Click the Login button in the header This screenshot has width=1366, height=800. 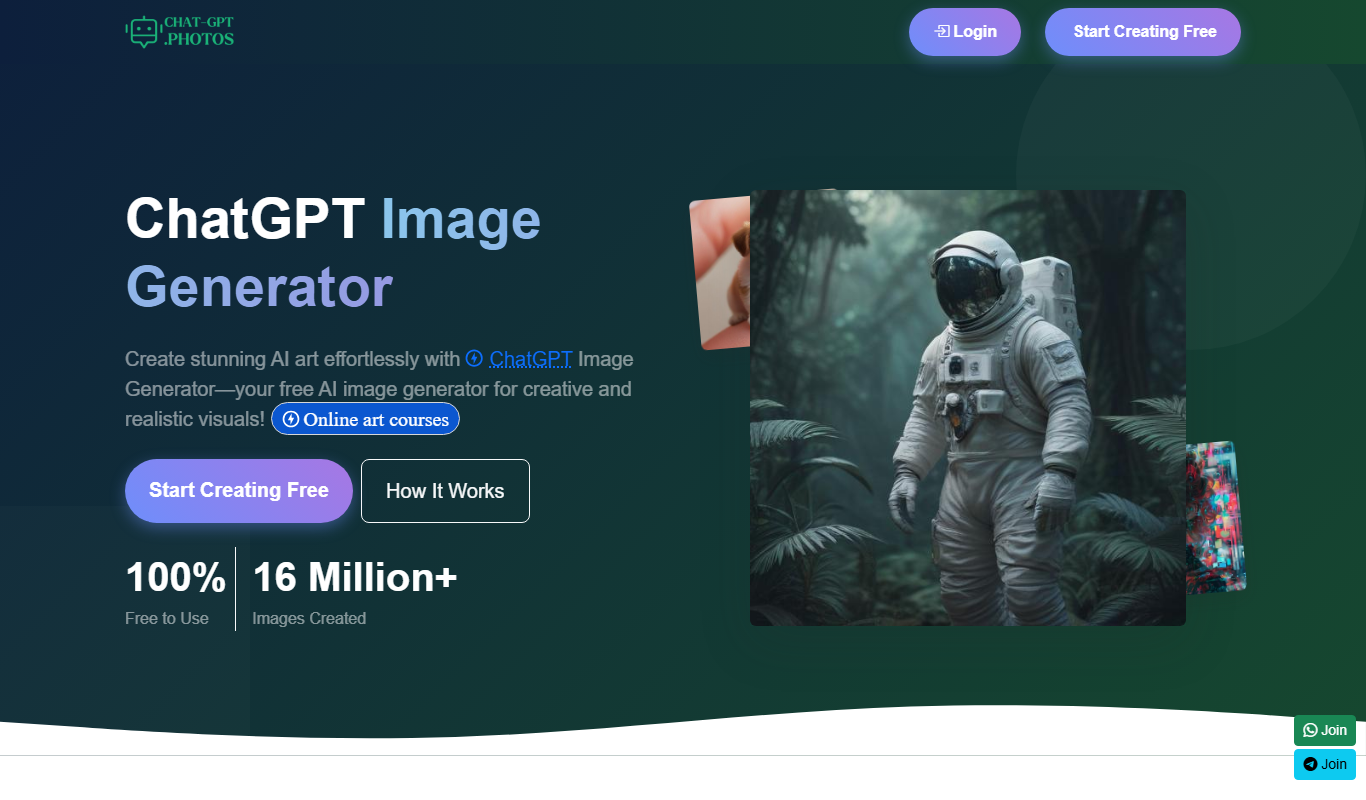[965, 32]
